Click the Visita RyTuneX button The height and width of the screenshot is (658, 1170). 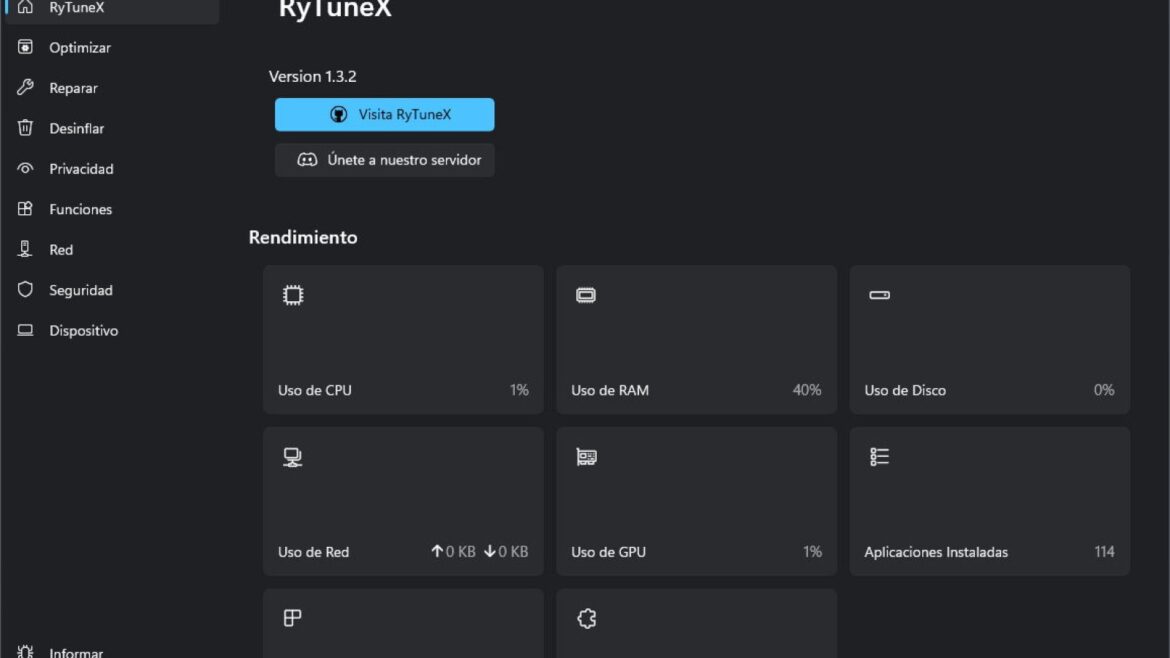pyautogui.click(x=384, y=114)
